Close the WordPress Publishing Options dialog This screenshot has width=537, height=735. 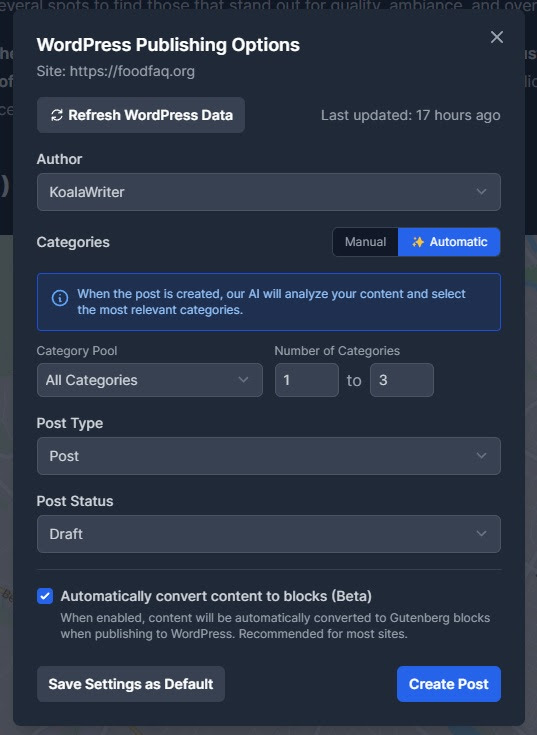(497, 37)
